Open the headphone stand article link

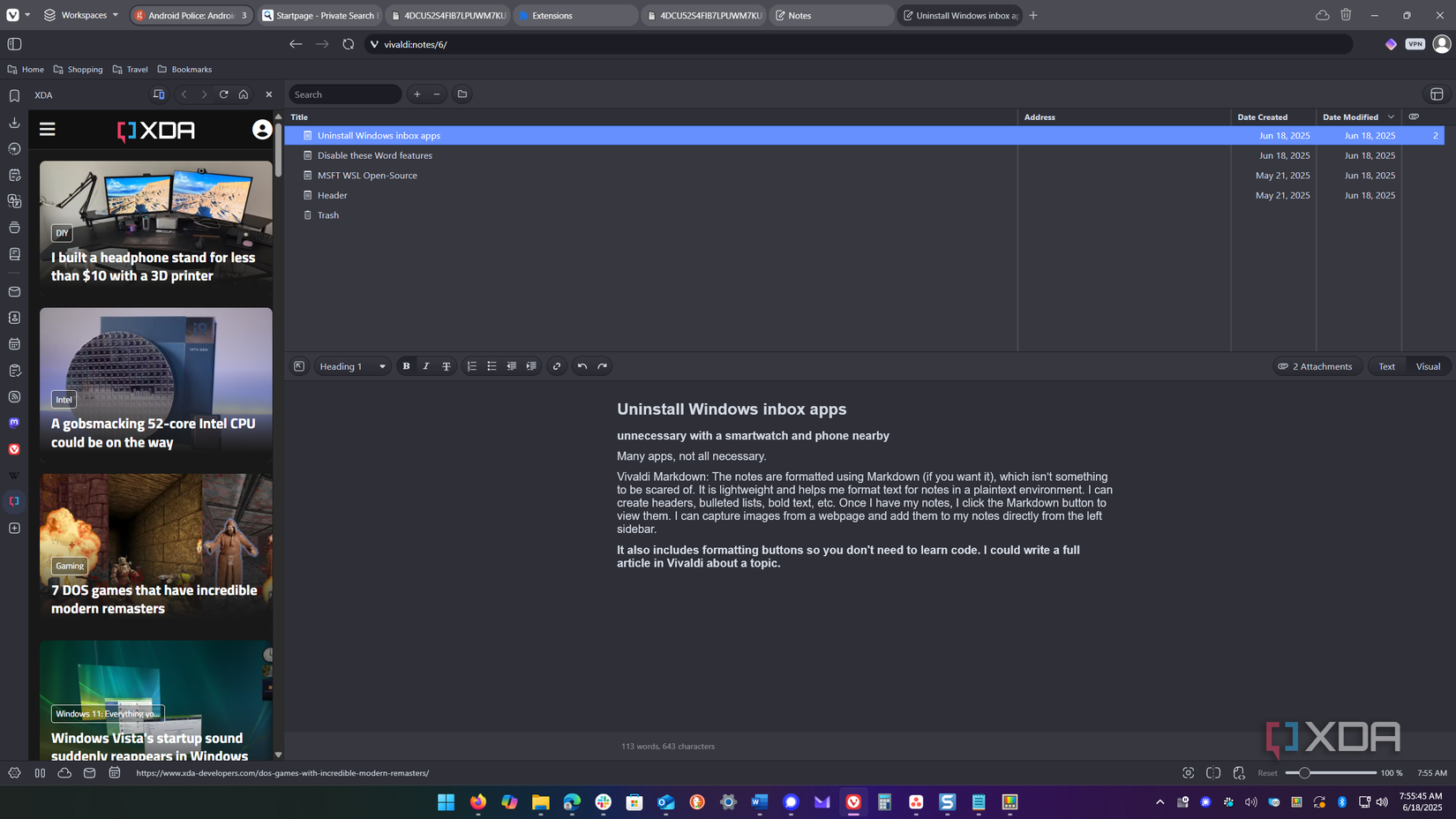point(154,267)
